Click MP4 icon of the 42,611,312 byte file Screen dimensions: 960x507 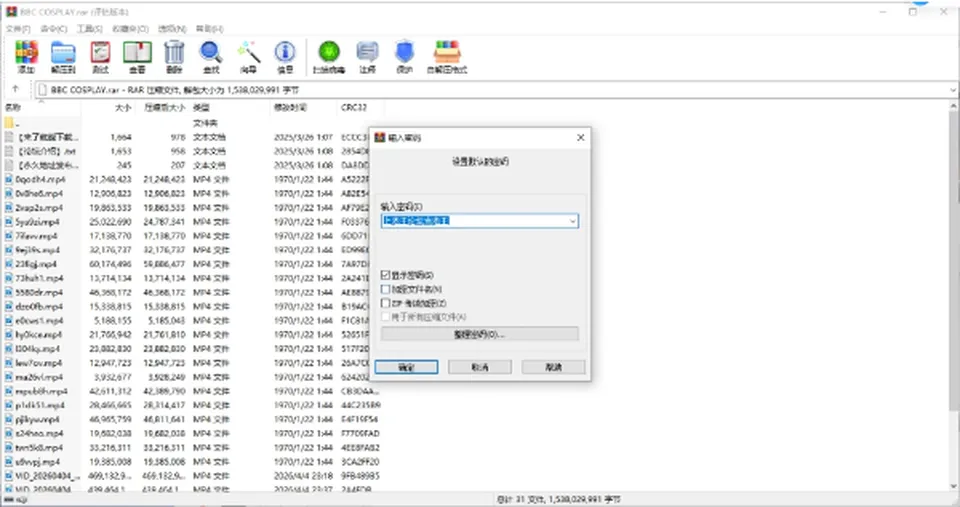(9, 391)
